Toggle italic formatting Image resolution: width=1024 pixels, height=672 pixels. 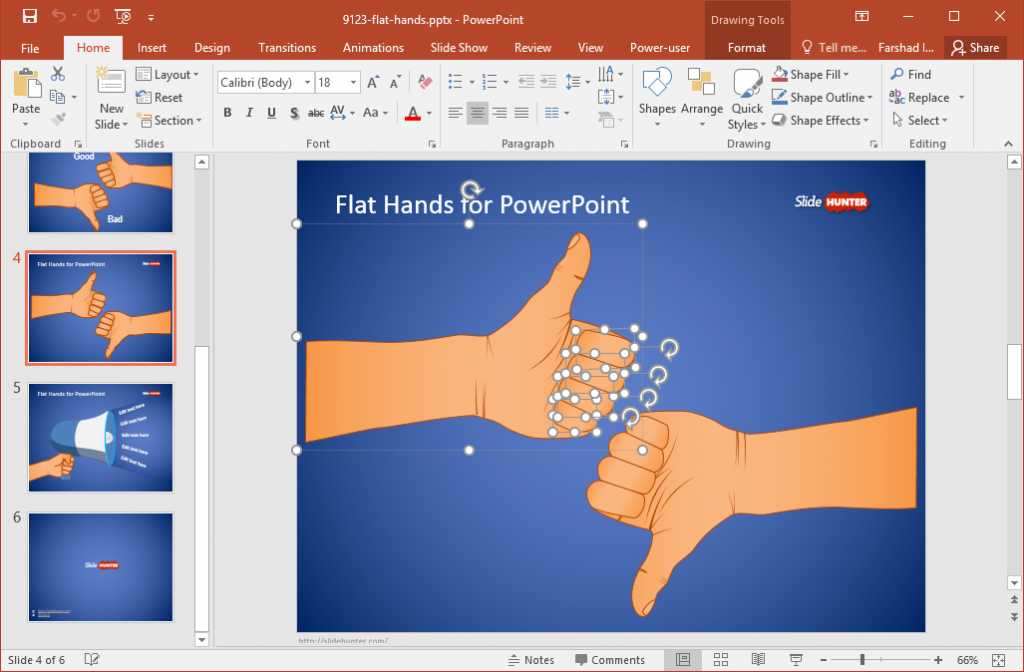click(248, 113)
